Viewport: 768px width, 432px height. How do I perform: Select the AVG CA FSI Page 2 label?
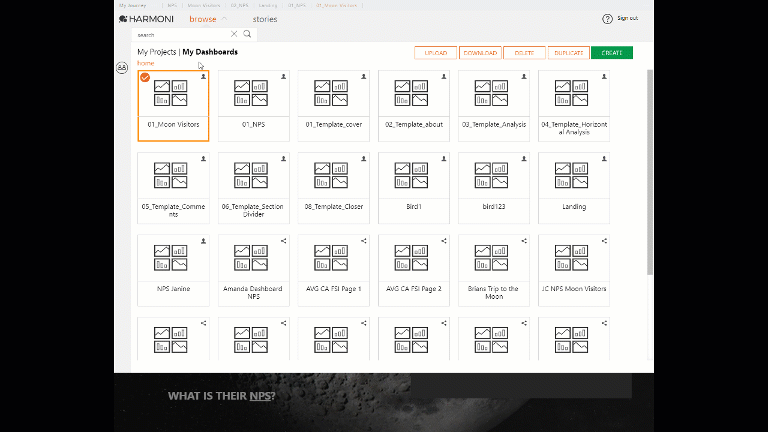tap(414, 289)
